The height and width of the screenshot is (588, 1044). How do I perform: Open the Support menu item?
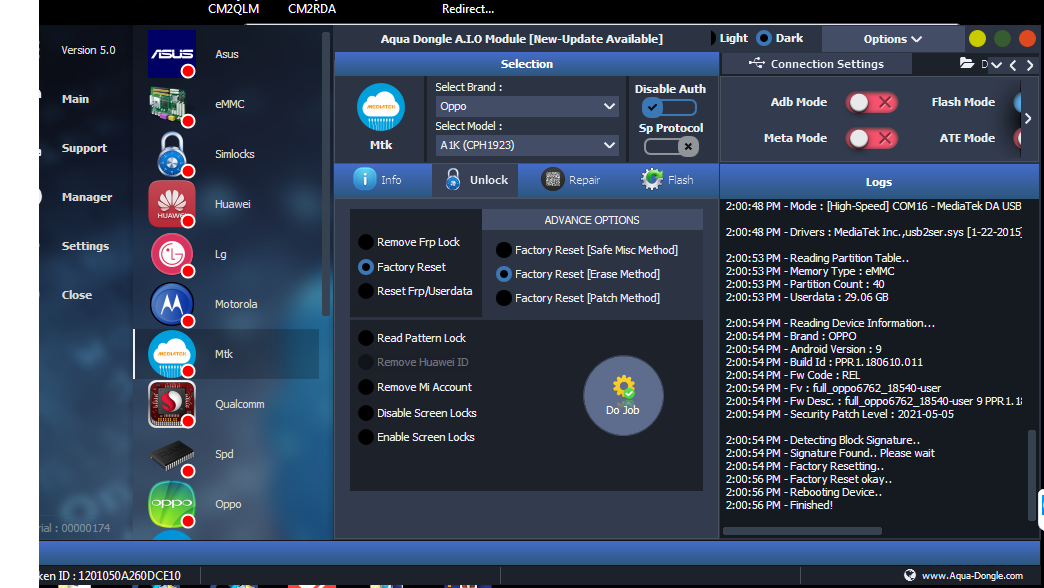(84, 148)
